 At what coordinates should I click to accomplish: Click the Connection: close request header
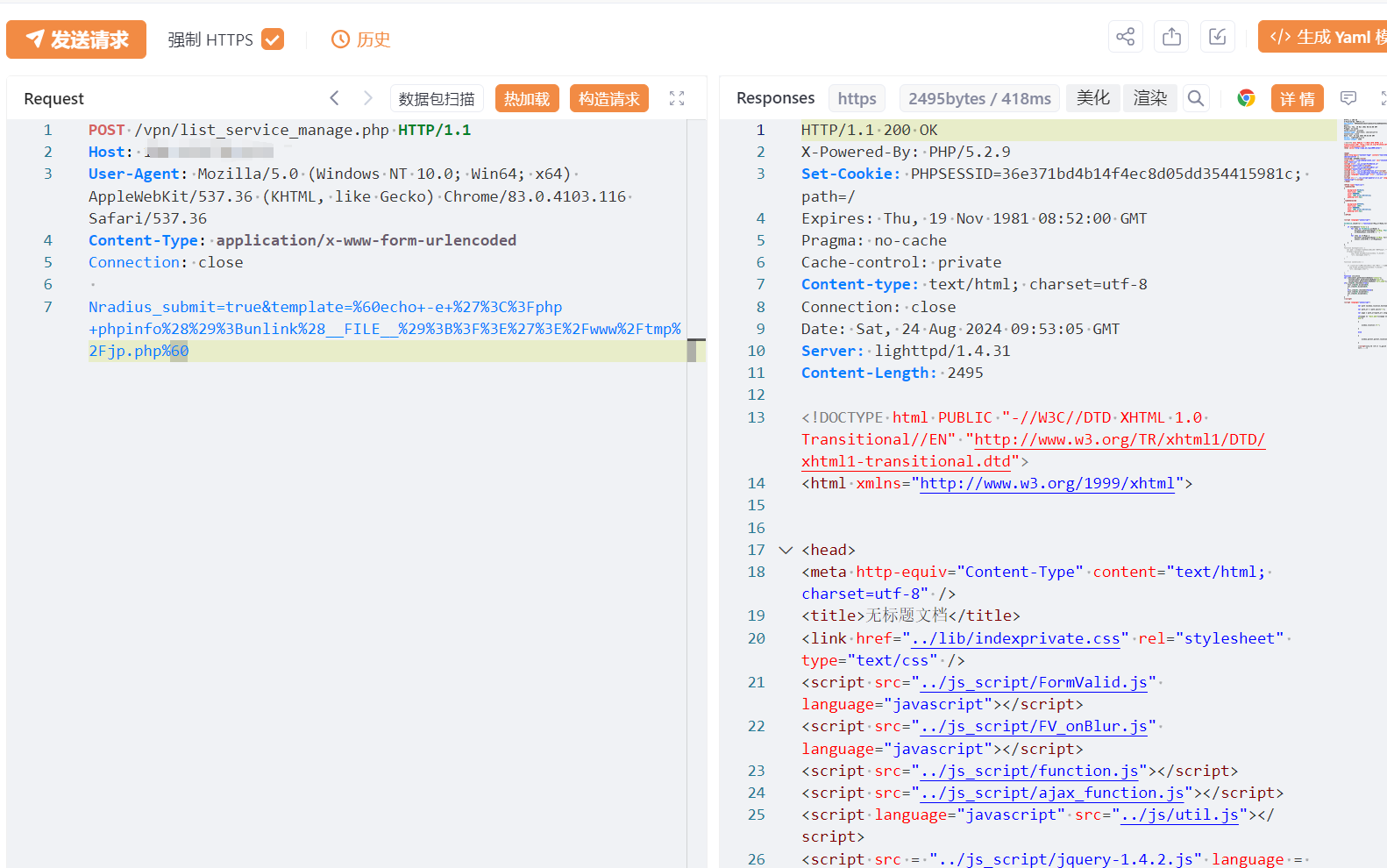166,262
